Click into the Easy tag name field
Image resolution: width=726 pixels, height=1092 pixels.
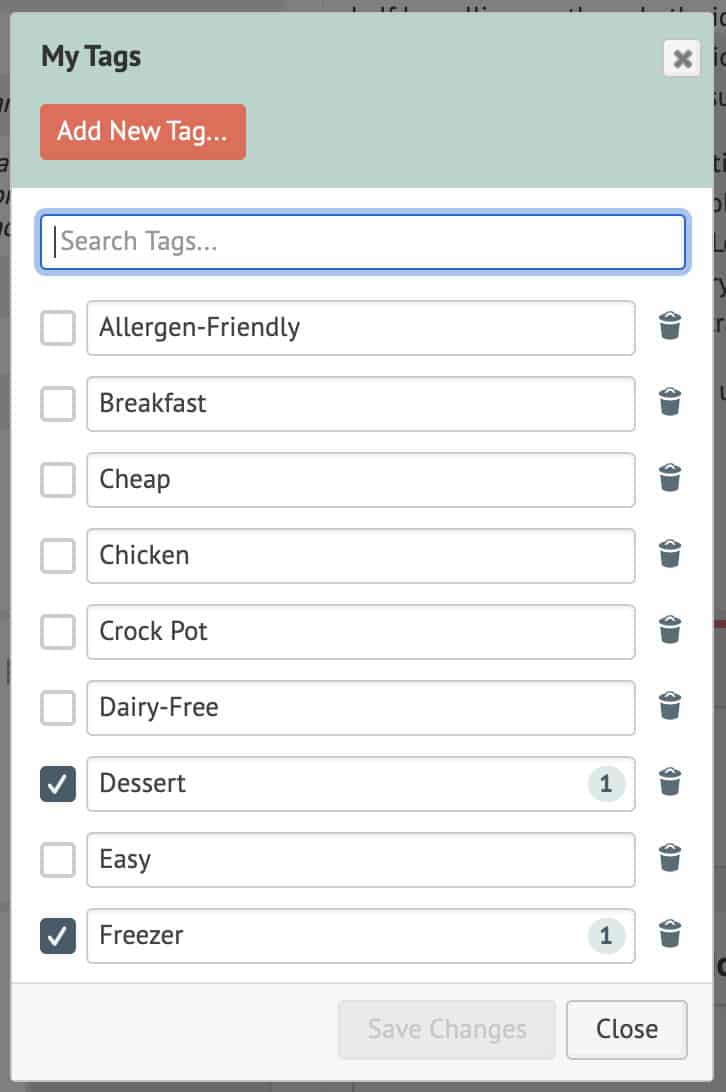(x=360, y=860)
